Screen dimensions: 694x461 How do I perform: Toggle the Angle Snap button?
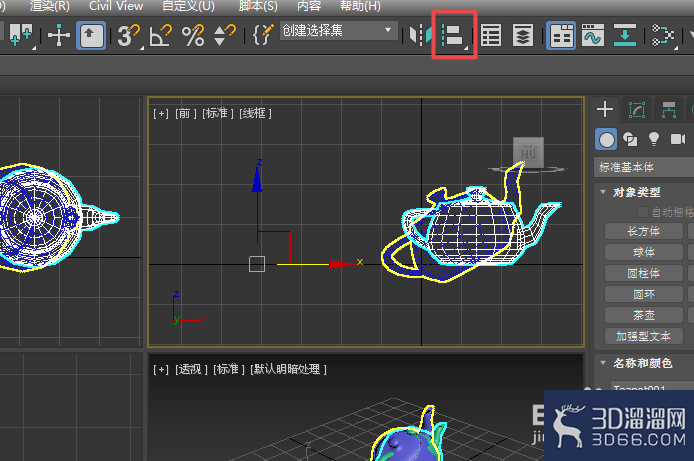[x=161, y=35]
